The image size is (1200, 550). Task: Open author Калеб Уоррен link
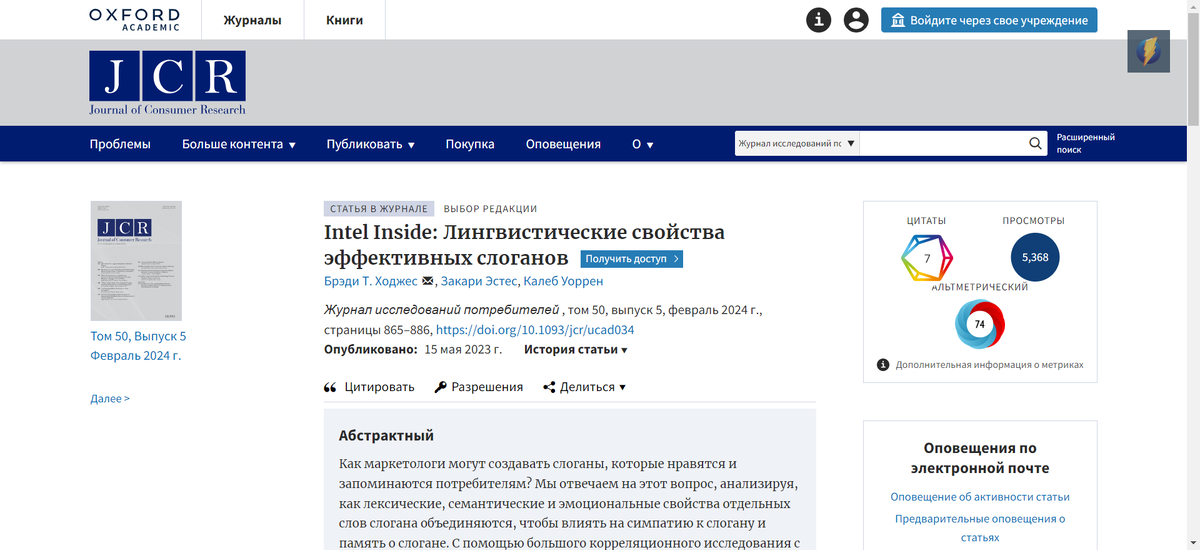click(x=564, y=281)
